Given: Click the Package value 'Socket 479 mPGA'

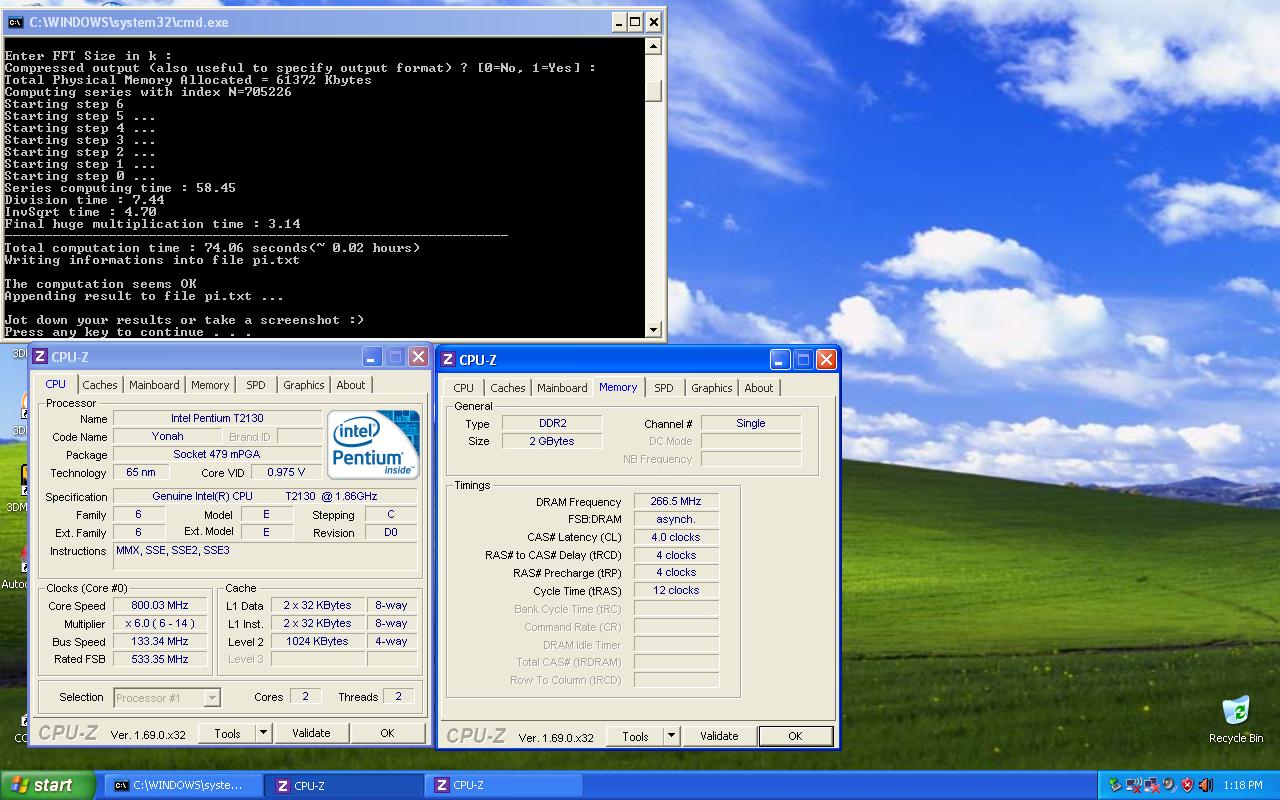Looking at the screenshot, I should pyautogui.click(x=217, y=454).
